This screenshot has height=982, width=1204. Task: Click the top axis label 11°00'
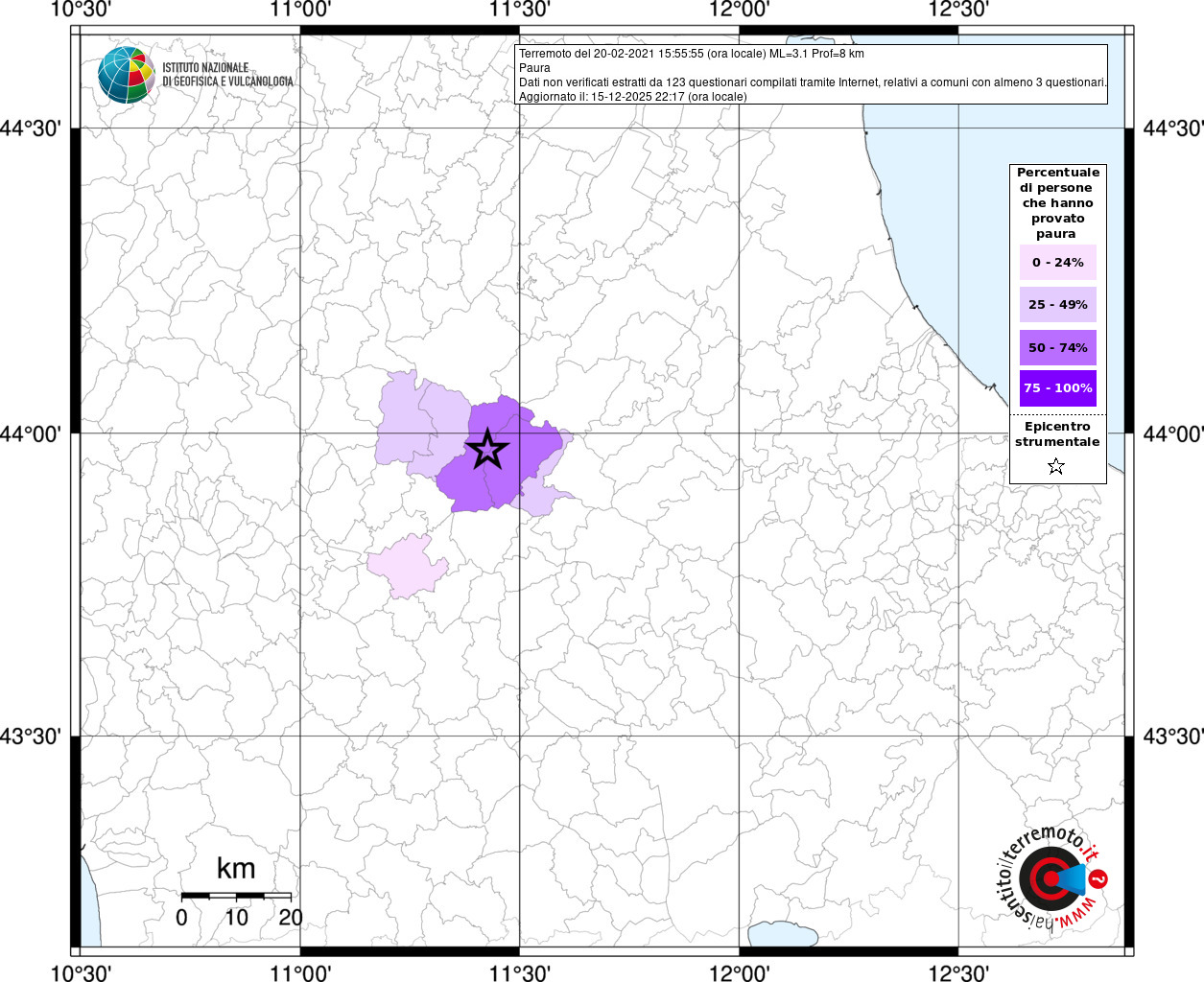pos(301,10)
